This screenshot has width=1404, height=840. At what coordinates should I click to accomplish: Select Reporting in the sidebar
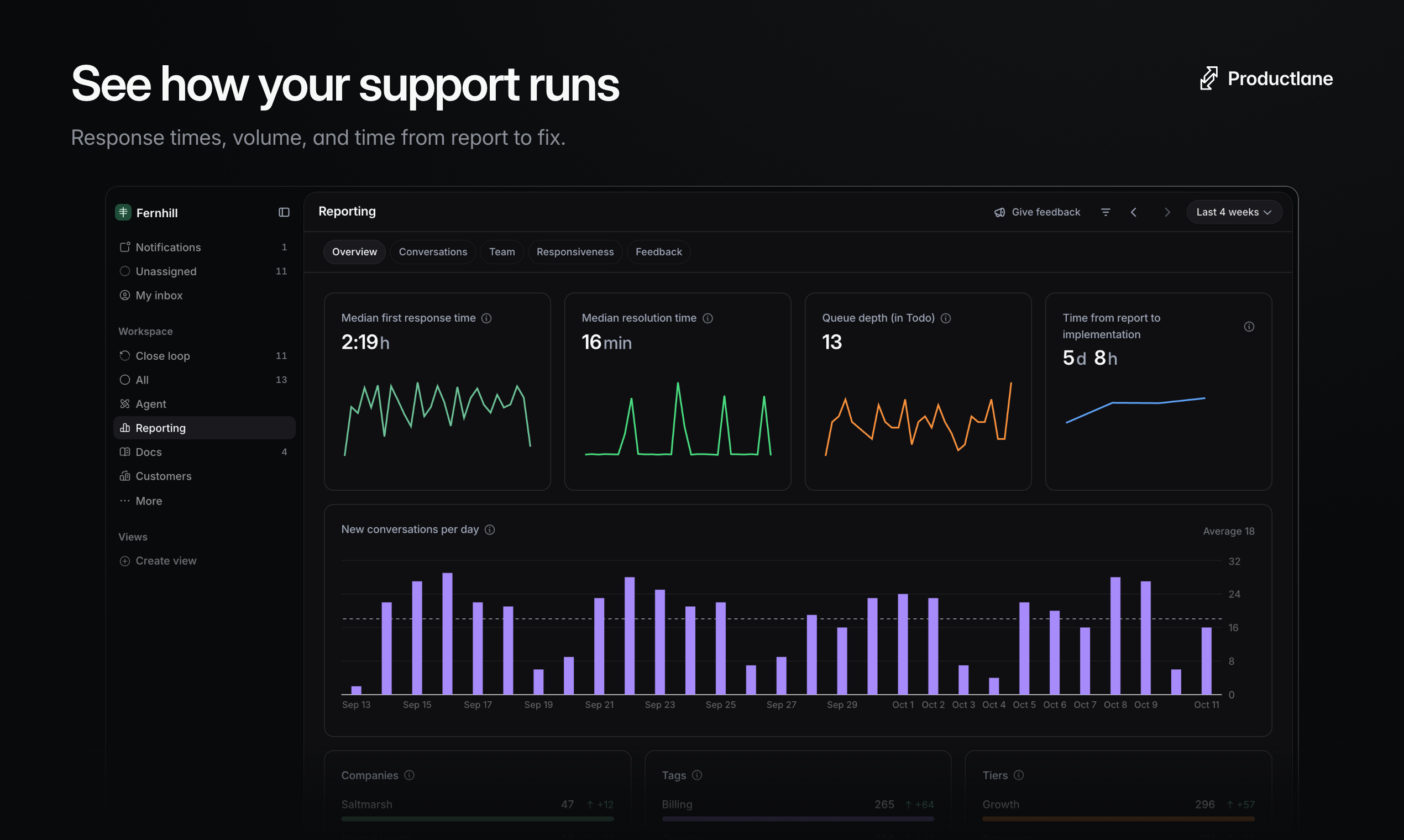205,428
